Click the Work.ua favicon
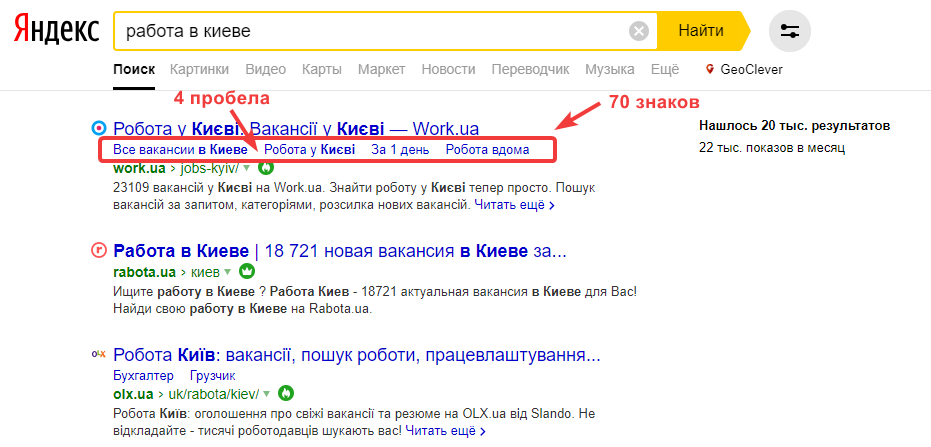Image resolution: width=931 pixels, height=447 pixels. pos(98,128)
